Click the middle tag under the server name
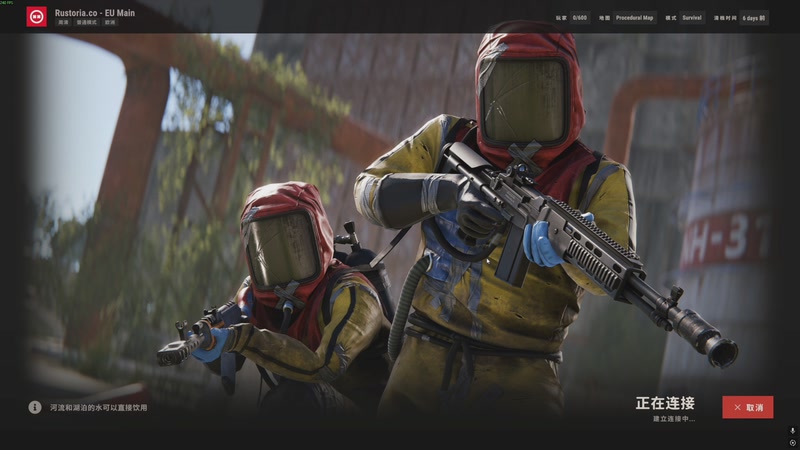Viewport: 800px width, 450px height. click(x=86, y=22)
